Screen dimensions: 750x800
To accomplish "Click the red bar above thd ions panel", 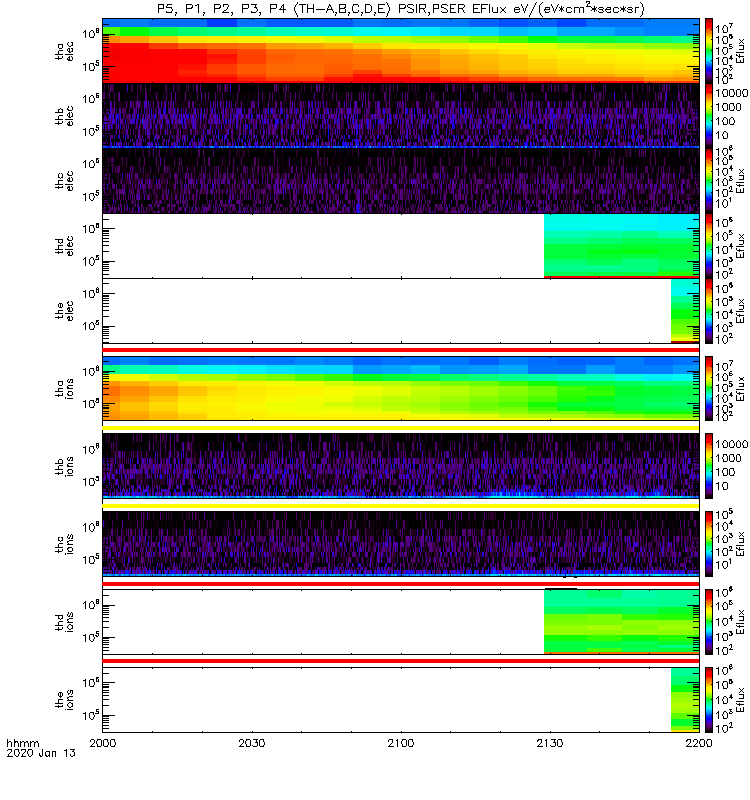I will pyautogui.click(x=401, y=584).
